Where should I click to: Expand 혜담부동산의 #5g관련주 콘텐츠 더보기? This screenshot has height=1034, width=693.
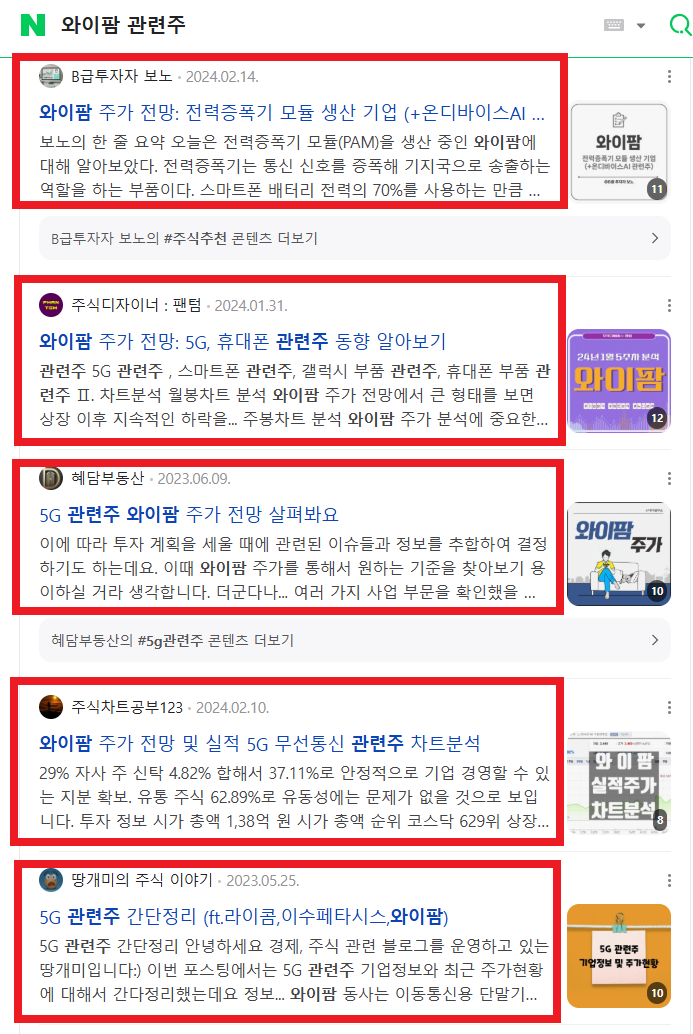[x=355, y=640]
